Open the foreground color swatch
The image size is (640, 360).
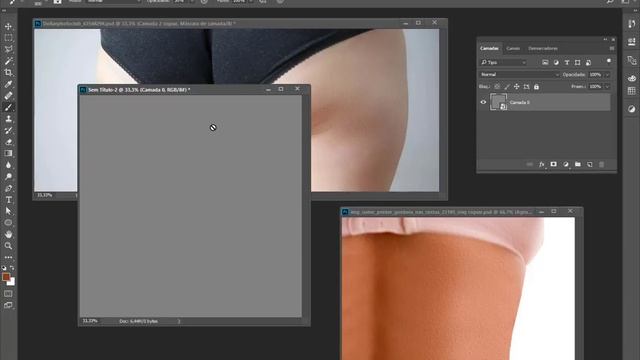(x=6, y=277)
